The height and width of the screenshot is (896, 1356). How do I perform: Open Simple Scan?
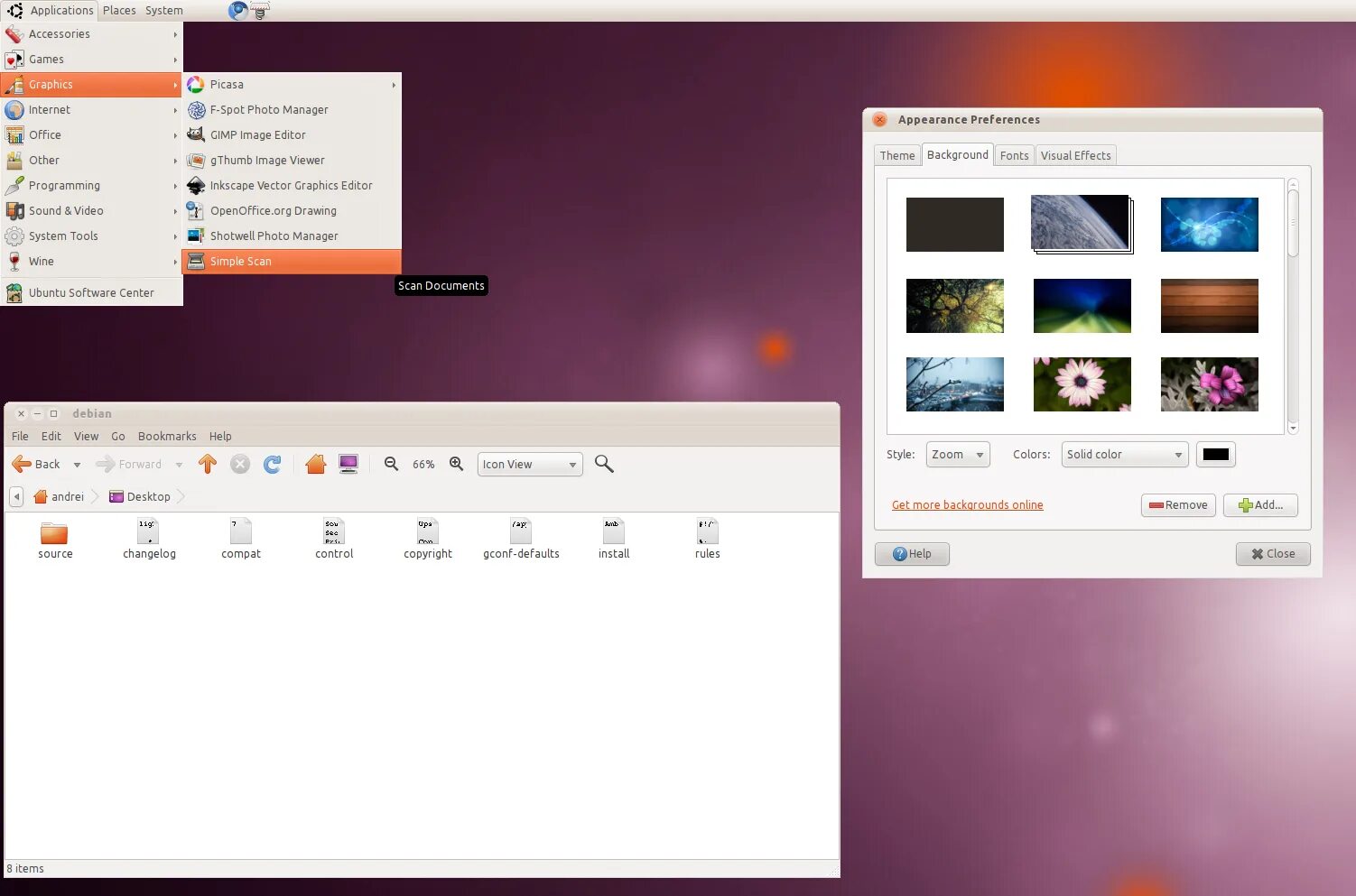[x=292, y=262]
